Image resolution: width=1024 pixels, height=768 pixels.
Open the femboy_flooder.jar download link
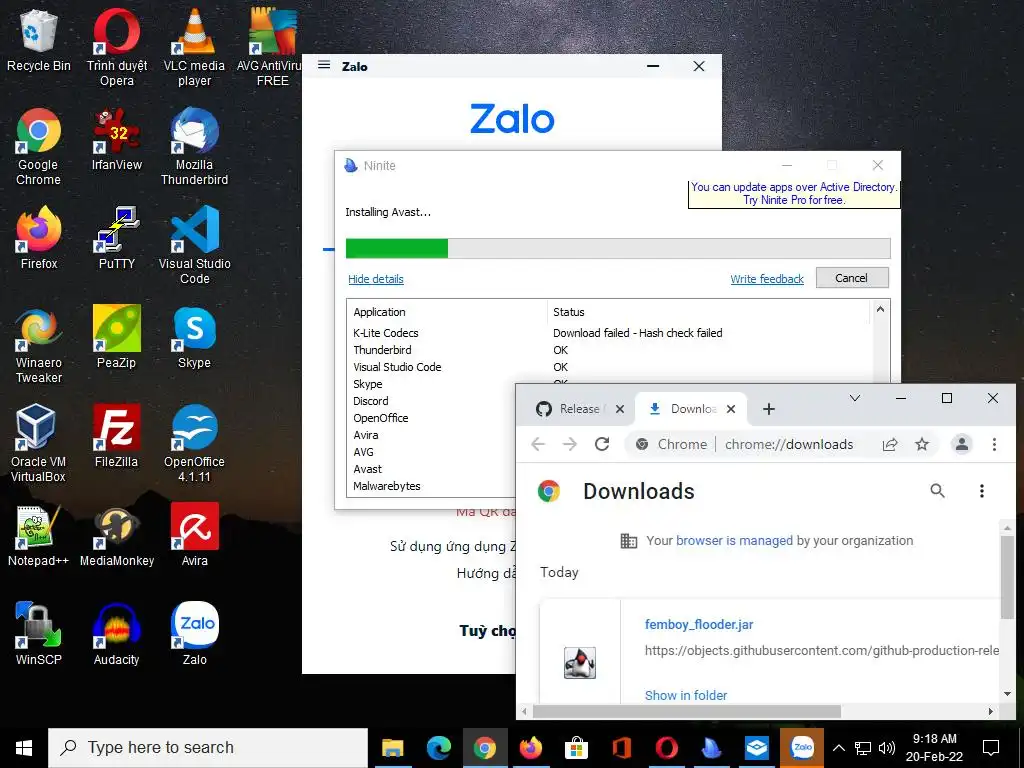pos(699,624)
